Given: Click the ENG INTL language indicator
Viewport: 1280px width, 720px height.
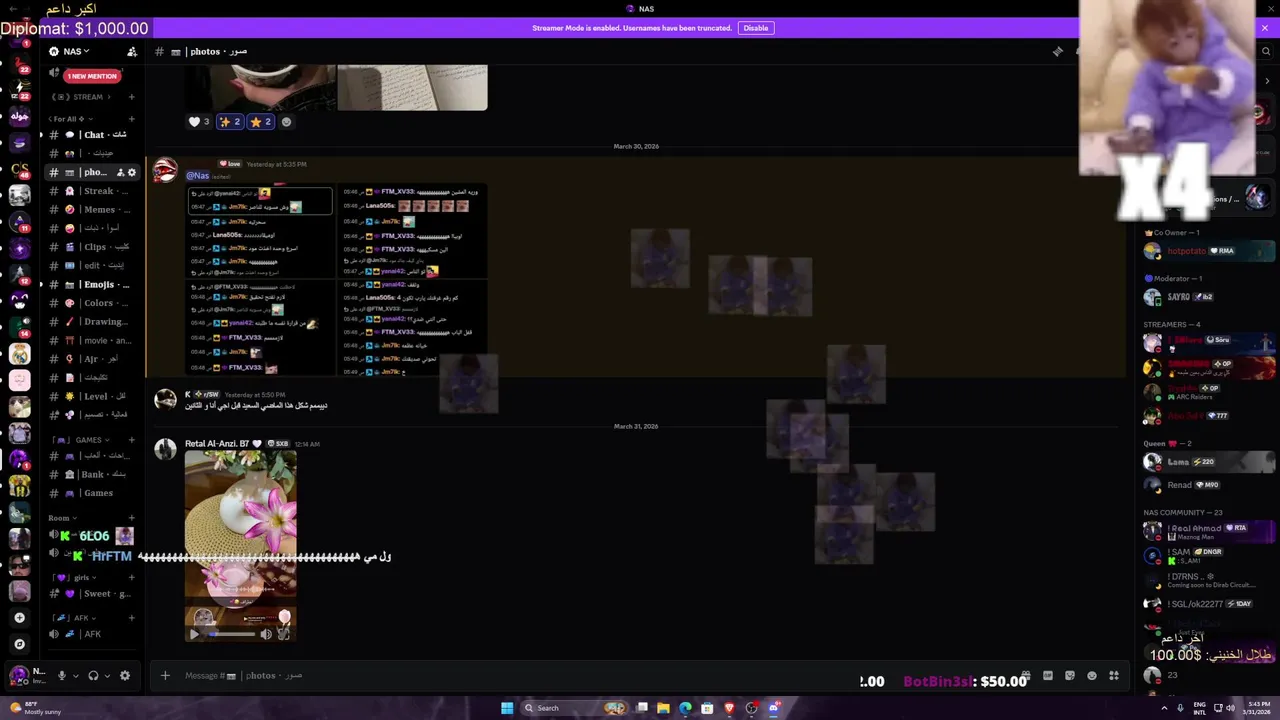Looking at the screenshot, I should click(x=1200, y=708).
